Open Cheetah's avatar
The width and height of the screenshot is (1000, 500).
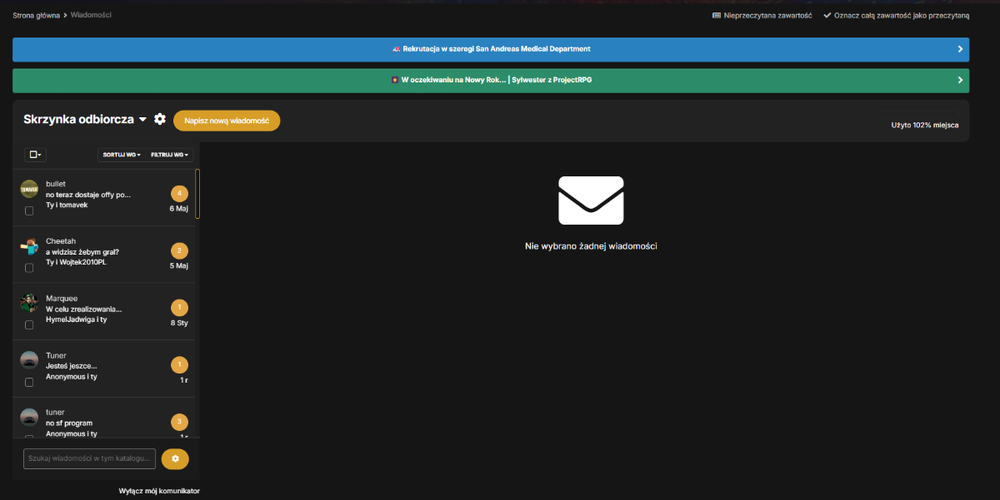point(29,246)
